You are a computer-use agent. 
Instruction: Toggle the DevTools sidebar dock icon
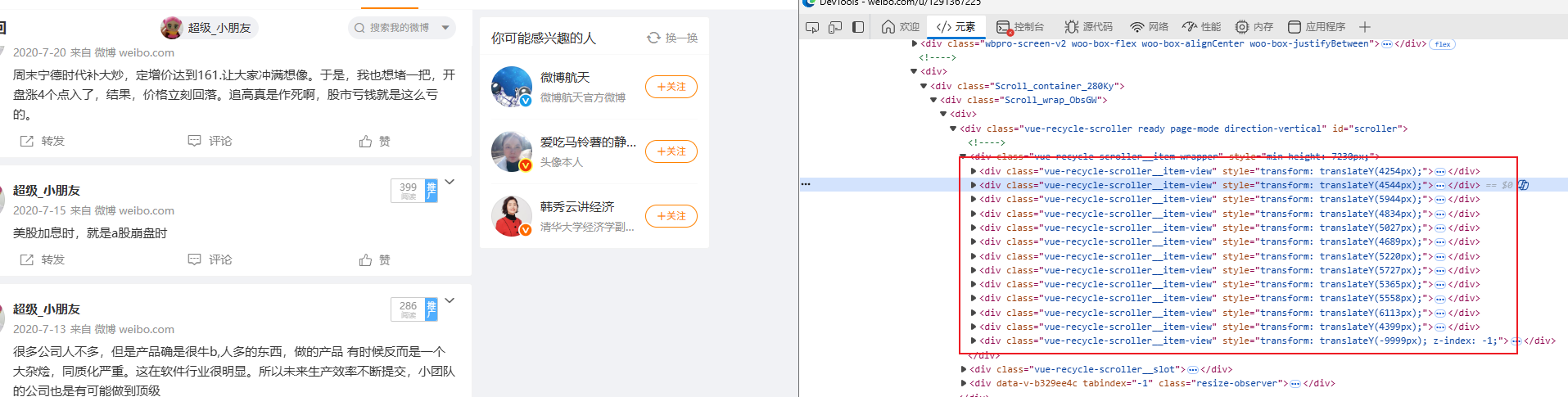tap(858, 27)
